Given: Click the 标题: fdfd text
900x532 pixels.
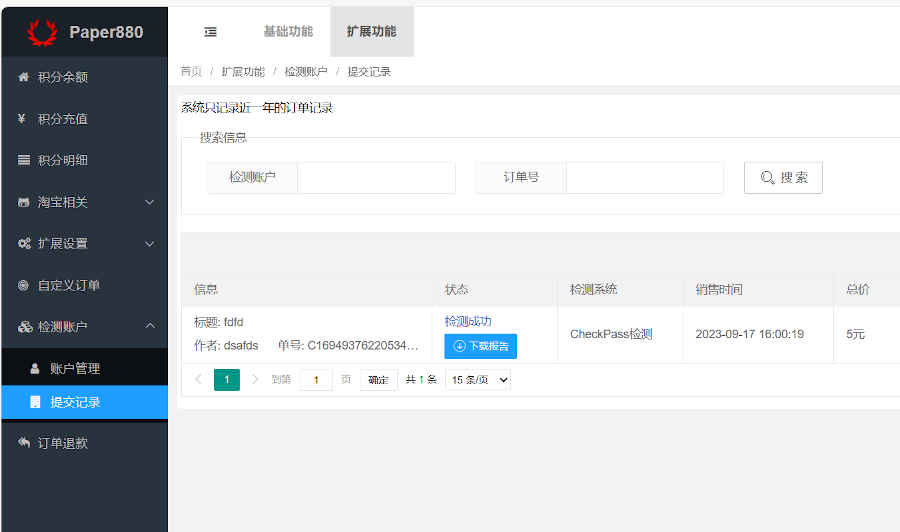Looking at the screenshot, I should tap(219, 322).
